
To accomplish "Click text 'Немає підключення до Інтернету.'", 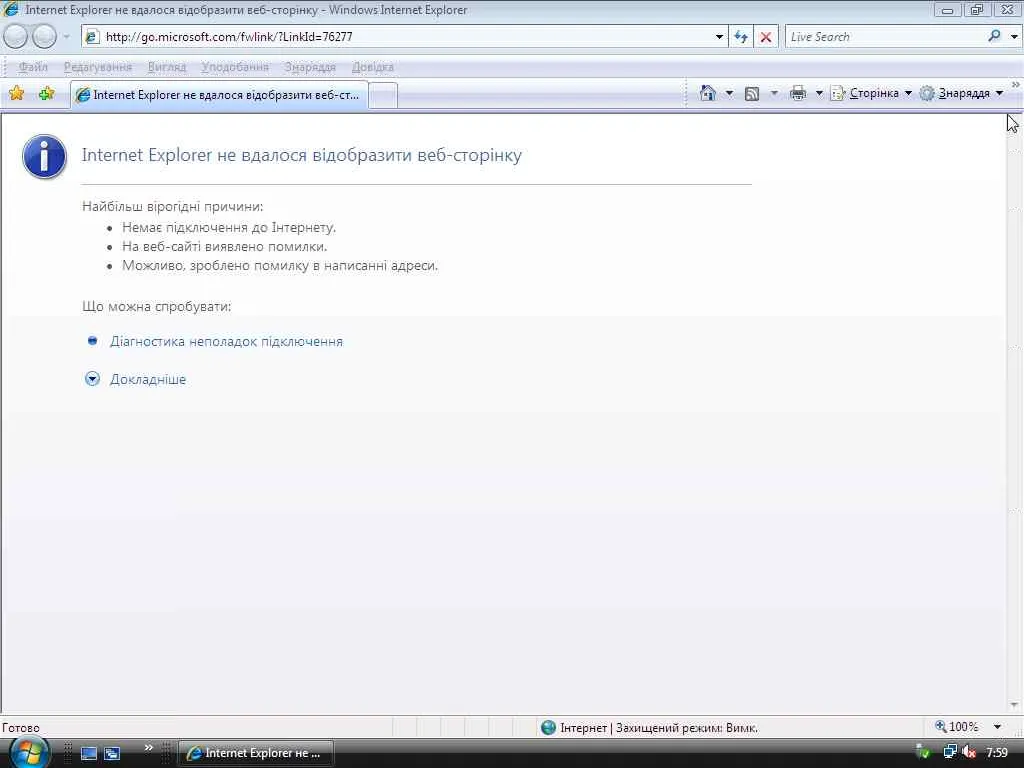I will point(229,228).
